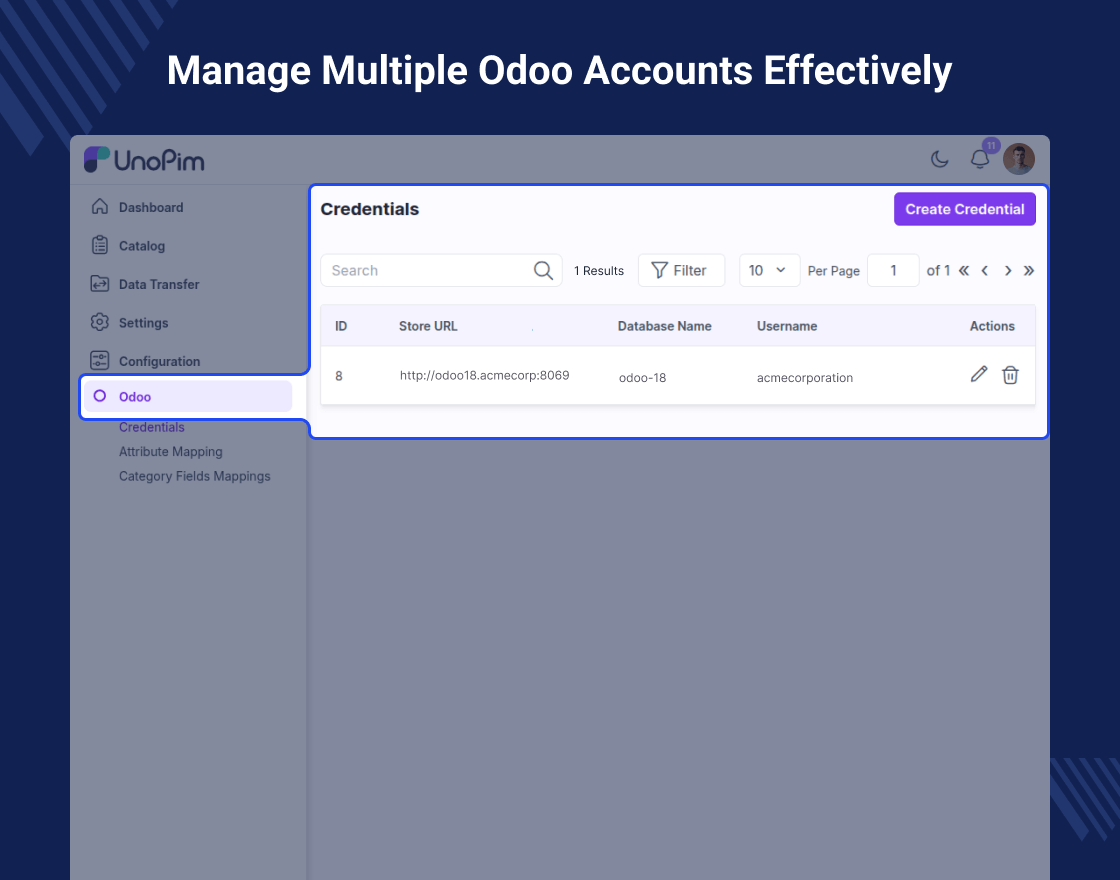
Task: Go to the last page
Action: (x=1029, y=271)
